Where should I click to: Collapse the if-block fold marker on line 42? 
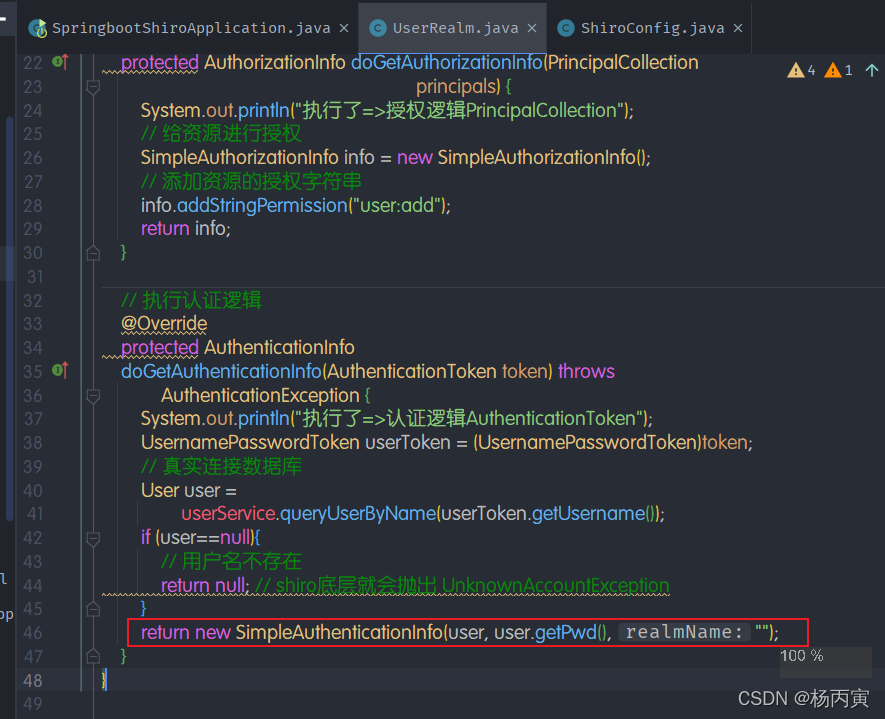click(93, 538)
